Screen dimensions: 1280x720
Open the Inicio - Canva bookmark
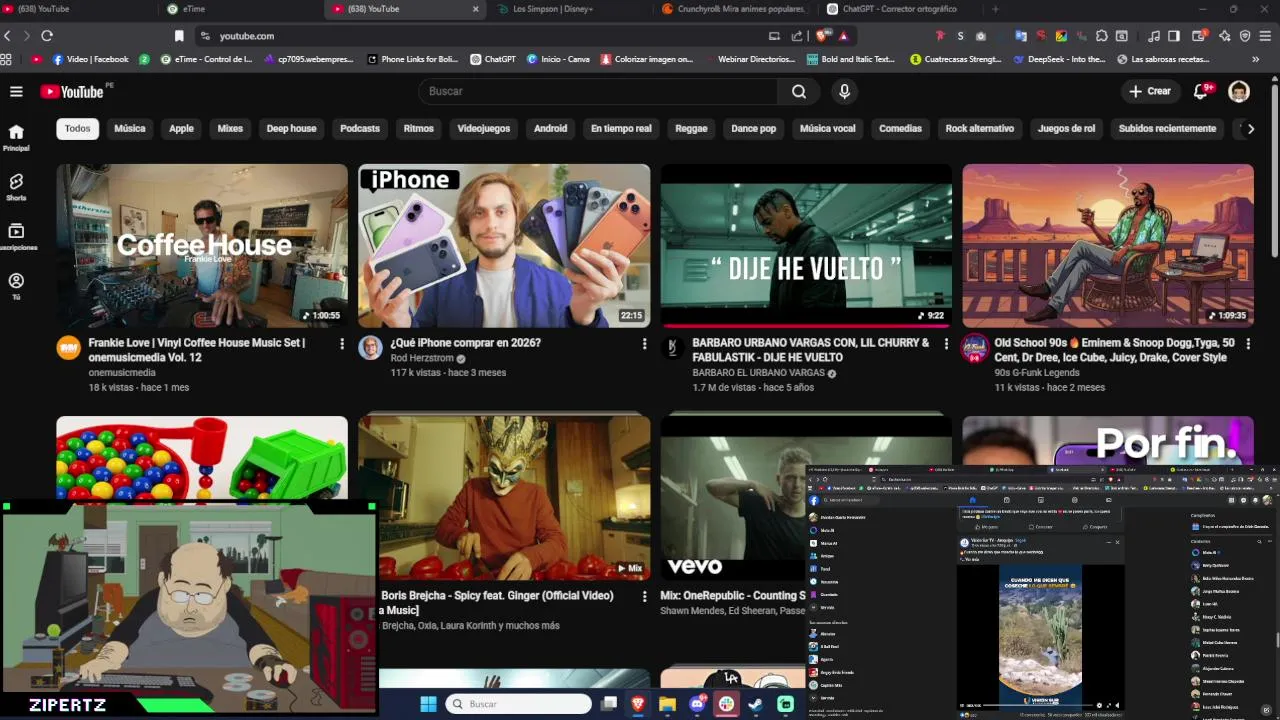[x=558, y=59]
